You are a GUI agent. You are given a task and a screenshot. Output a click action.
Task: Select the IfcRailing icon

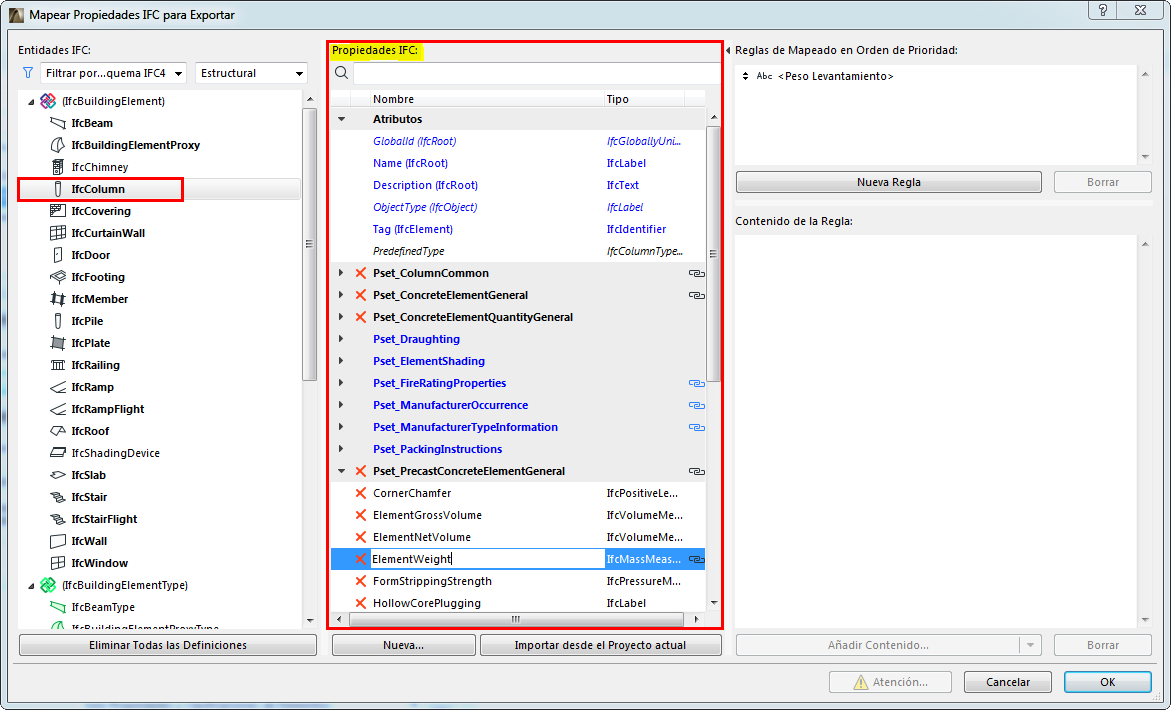click(58, 365)
